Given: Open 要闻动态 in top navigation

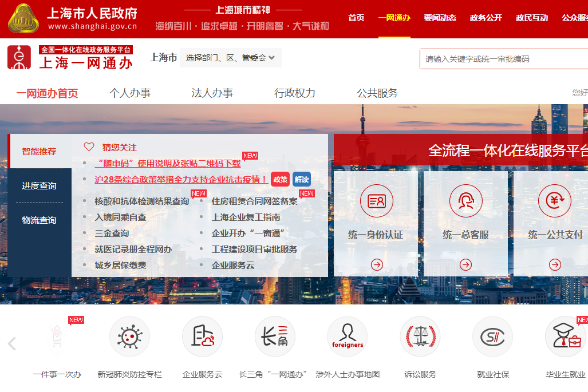Looking at the screenshot, I should click(440, 18).
